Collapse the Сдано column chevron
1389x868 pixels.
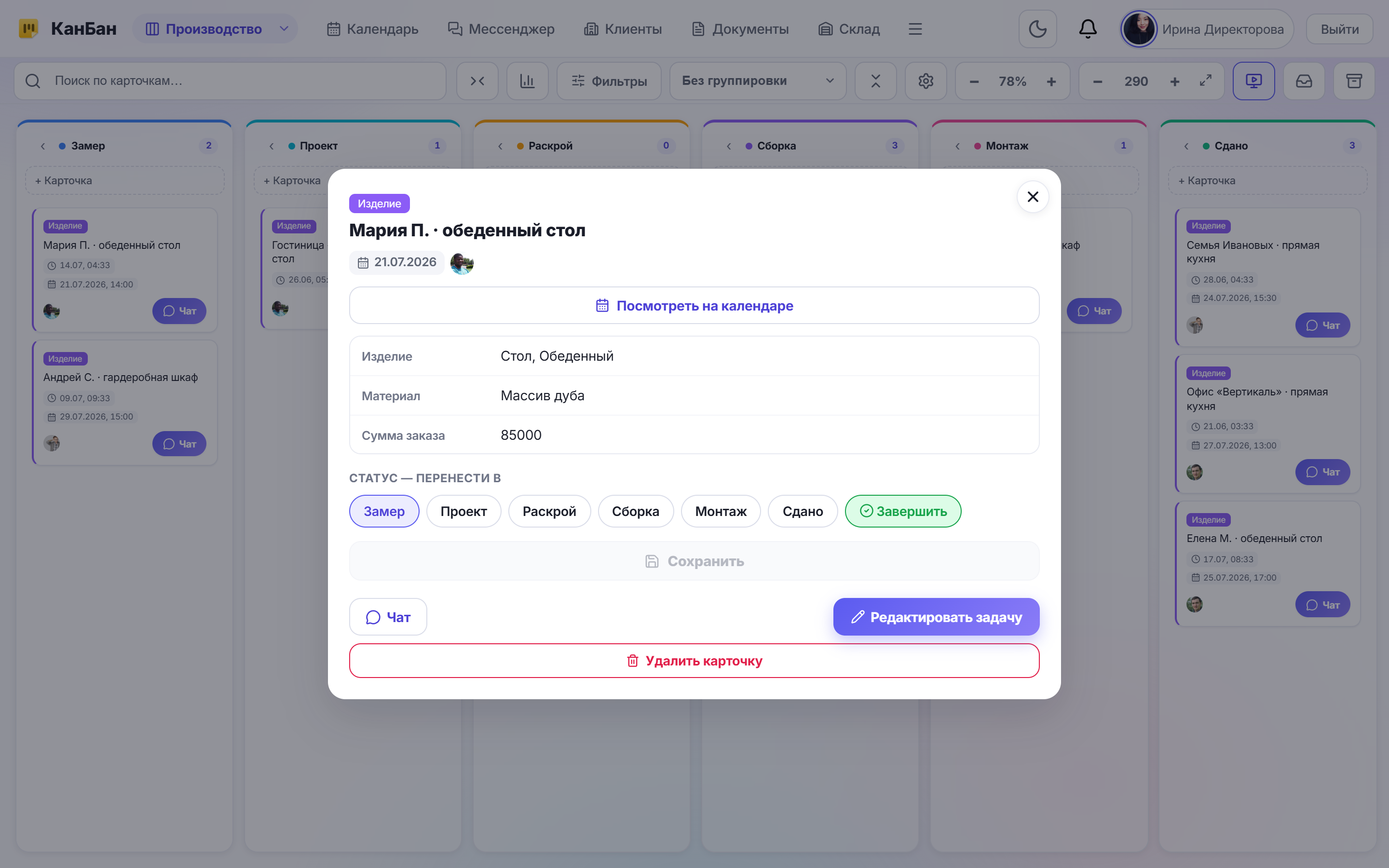1186,146
